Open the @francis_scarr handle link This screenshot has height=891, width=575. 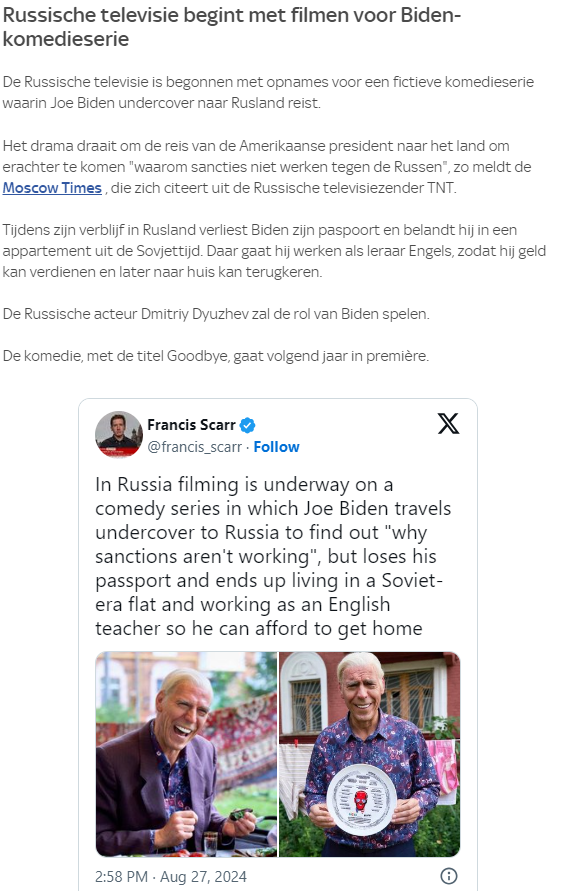point(194,447)
